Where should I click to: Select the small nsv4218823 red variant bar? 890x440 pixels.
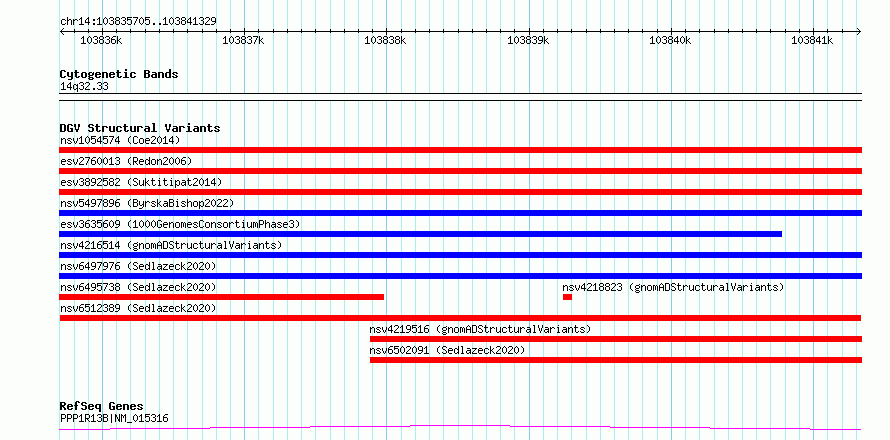point(567,297)
